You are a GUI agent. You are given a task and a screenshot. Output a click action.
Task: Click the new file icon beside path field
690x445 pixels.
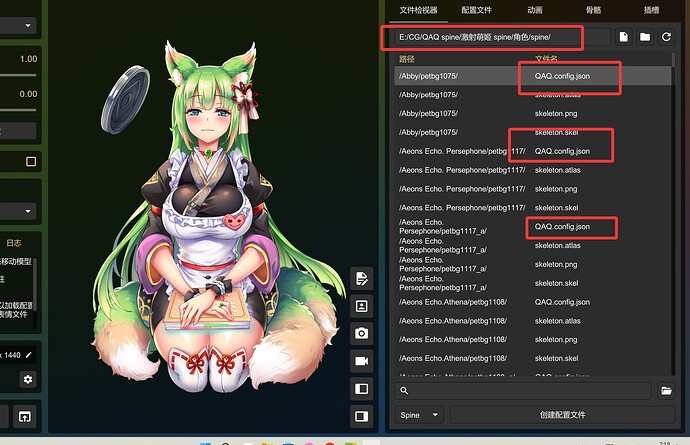pos(623,37)
